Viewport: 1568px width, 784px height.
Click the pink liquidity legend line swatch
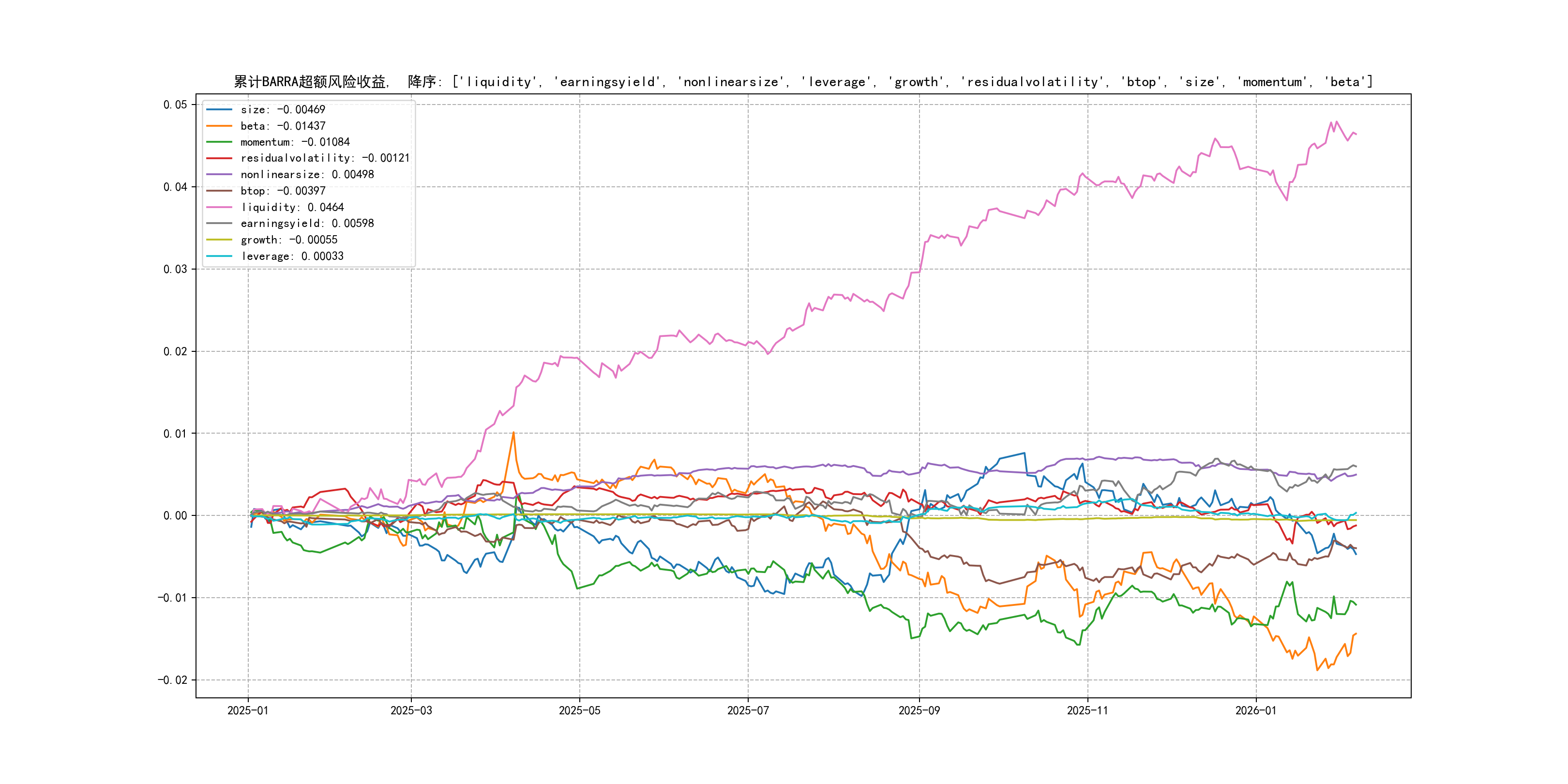click(x=219, y=208)
